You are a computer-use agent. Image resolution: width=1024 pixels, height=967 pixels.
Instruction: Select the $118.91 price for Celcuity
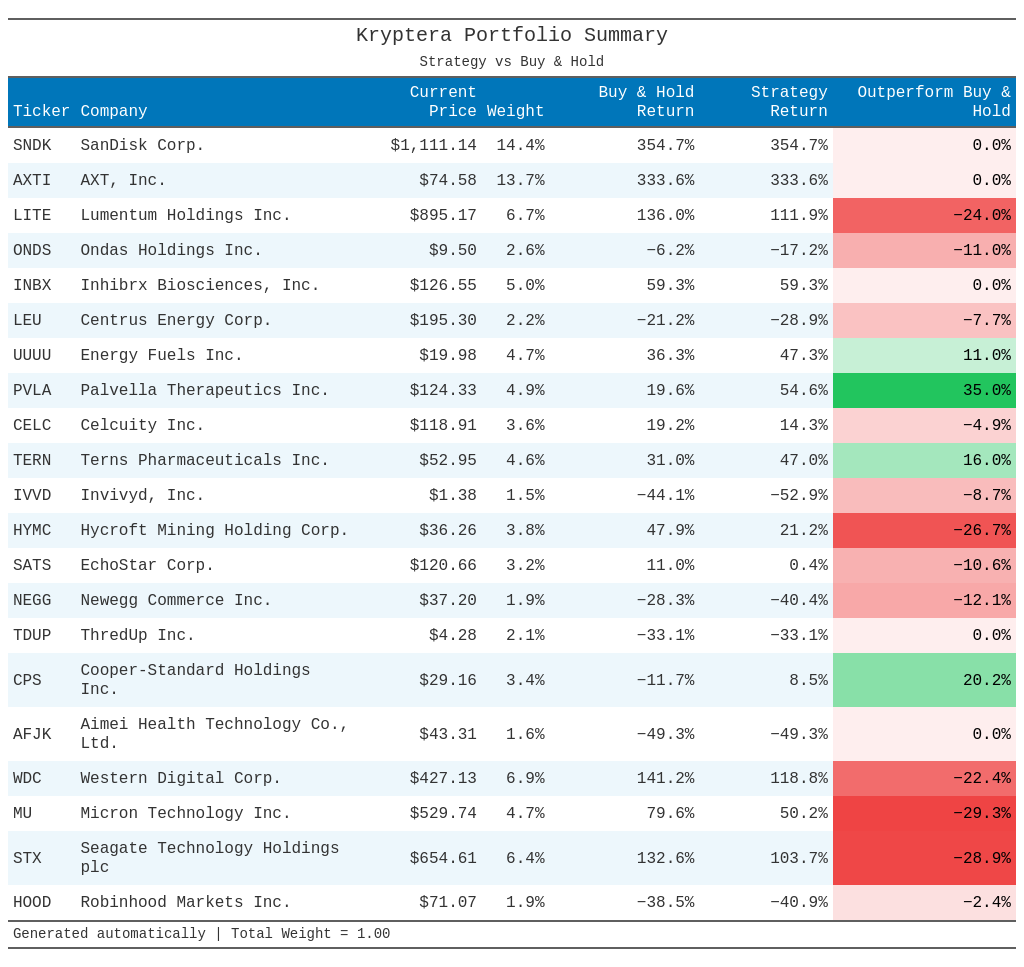pos(443,425)
